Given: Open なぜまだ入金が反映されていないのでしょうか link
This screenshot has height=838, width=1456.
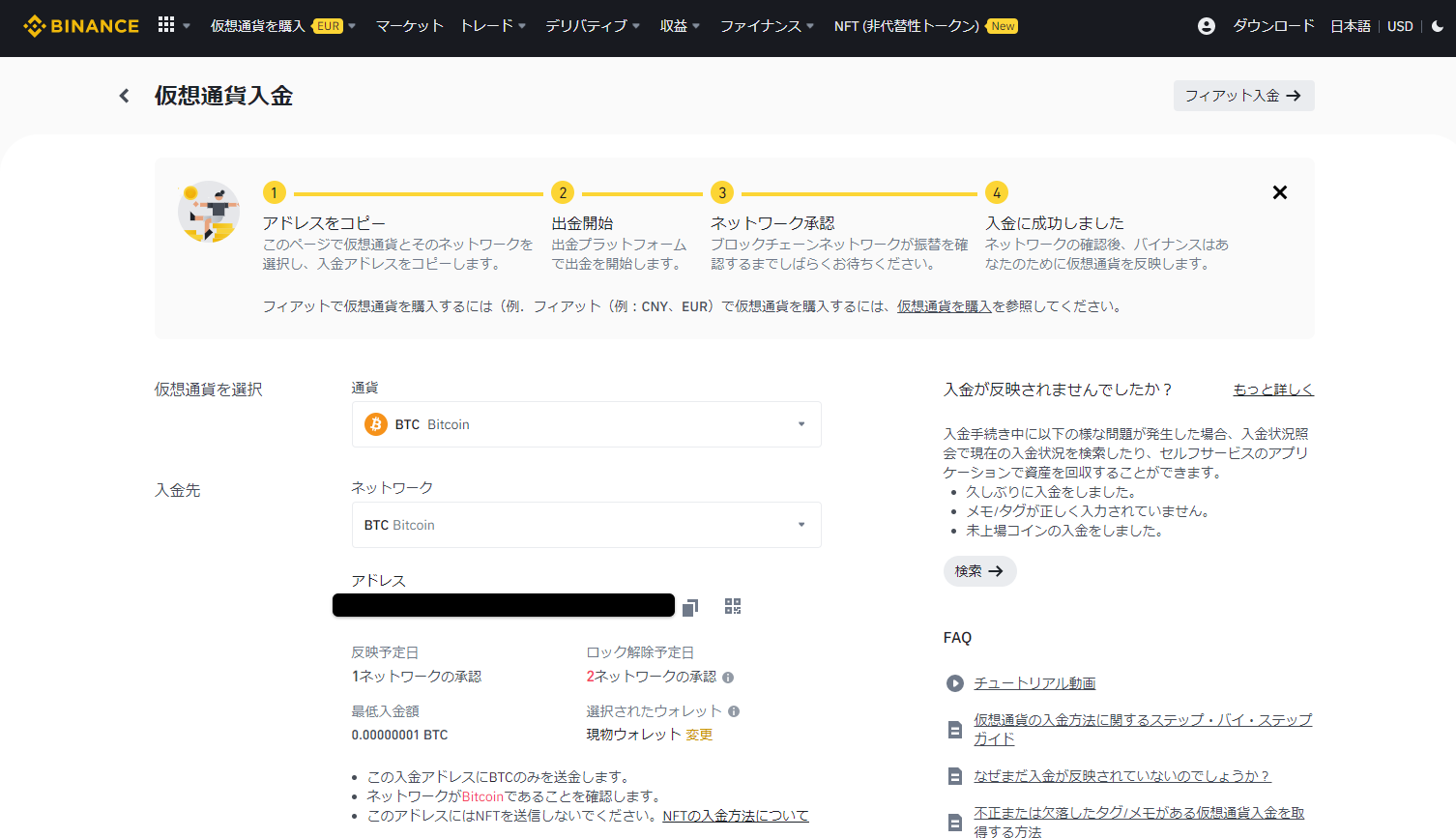Looking at the screenshot, I should pos(1122,776).
